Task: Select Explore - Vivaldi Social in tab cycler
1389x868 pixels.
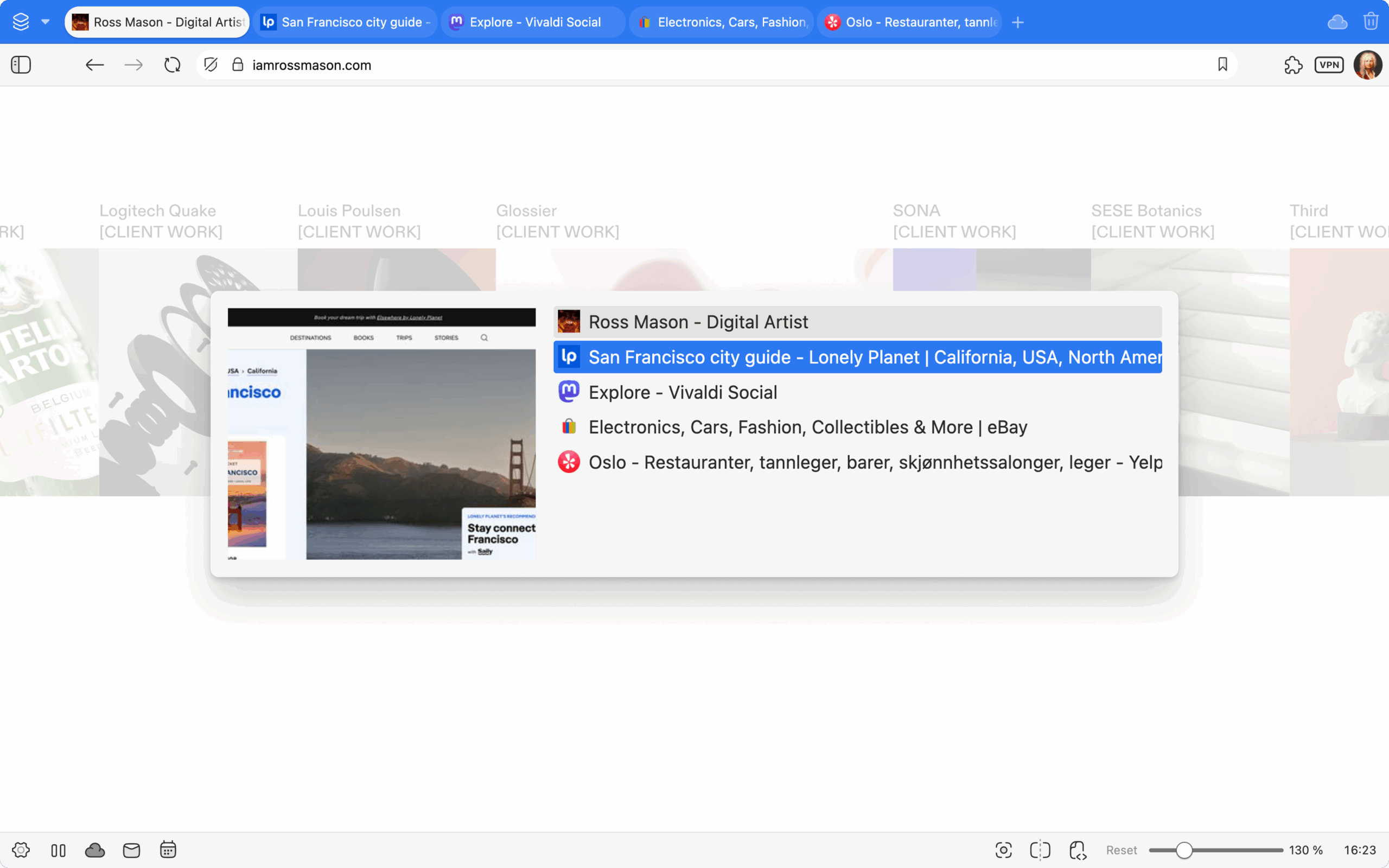Action: click(857, 392)
